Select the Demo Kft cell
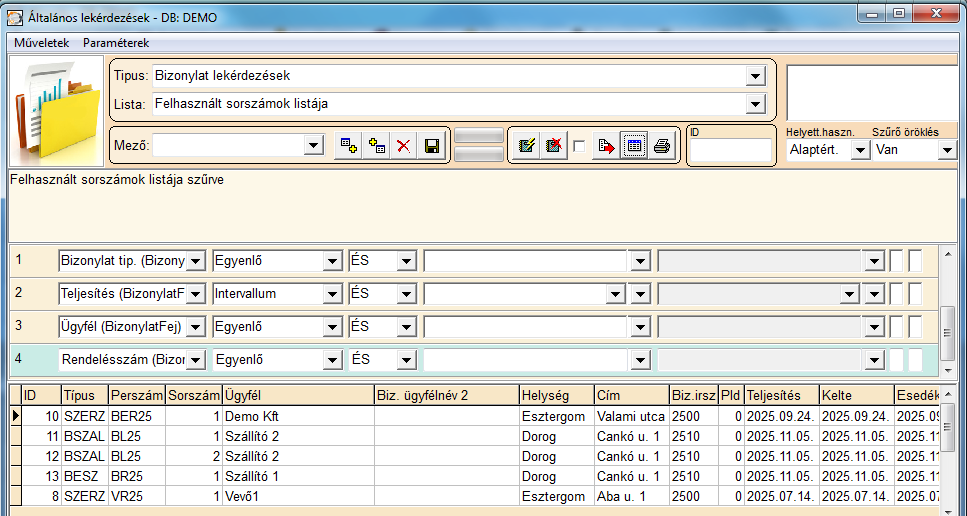967x516 pixels. pyautogui.click(x=298, y=417)
